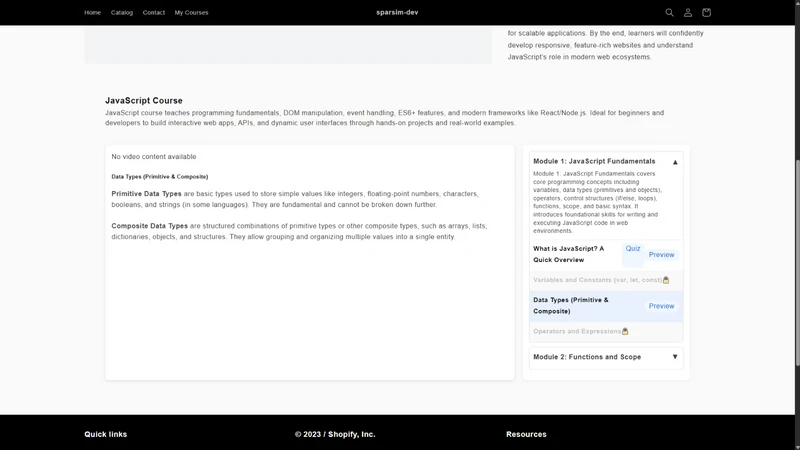Open the account login icon
The image size is (800, 450).
(688, 12)
